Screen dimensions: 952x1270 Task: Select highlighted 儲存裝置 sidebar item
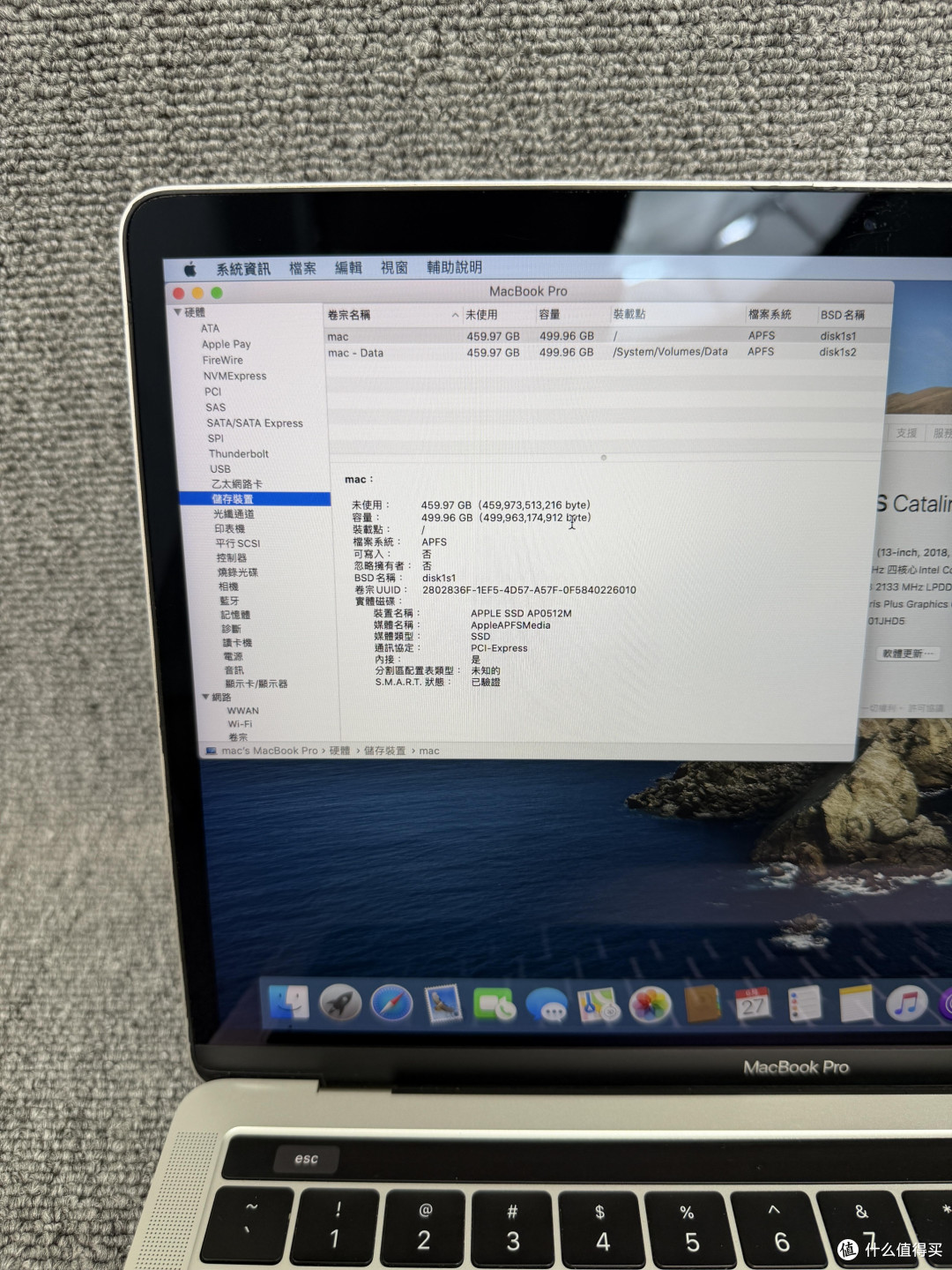[255, 499]
